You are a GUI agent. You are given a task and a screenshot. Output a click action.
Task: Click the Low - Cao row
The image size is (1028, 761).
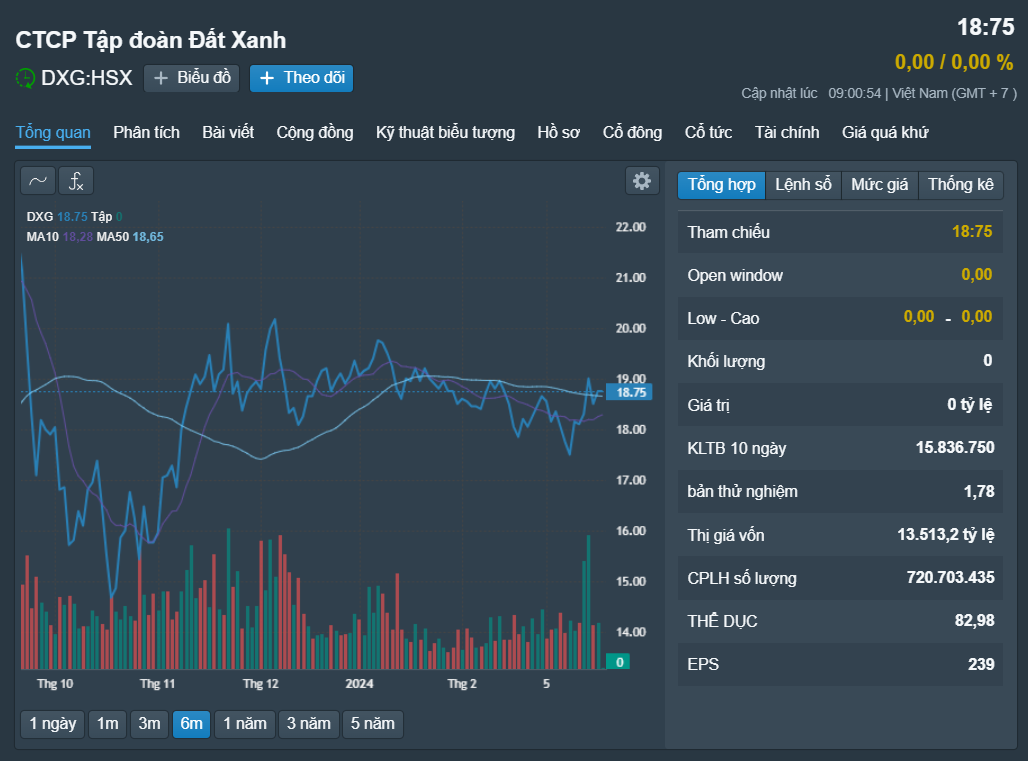[x=840, y=319]
